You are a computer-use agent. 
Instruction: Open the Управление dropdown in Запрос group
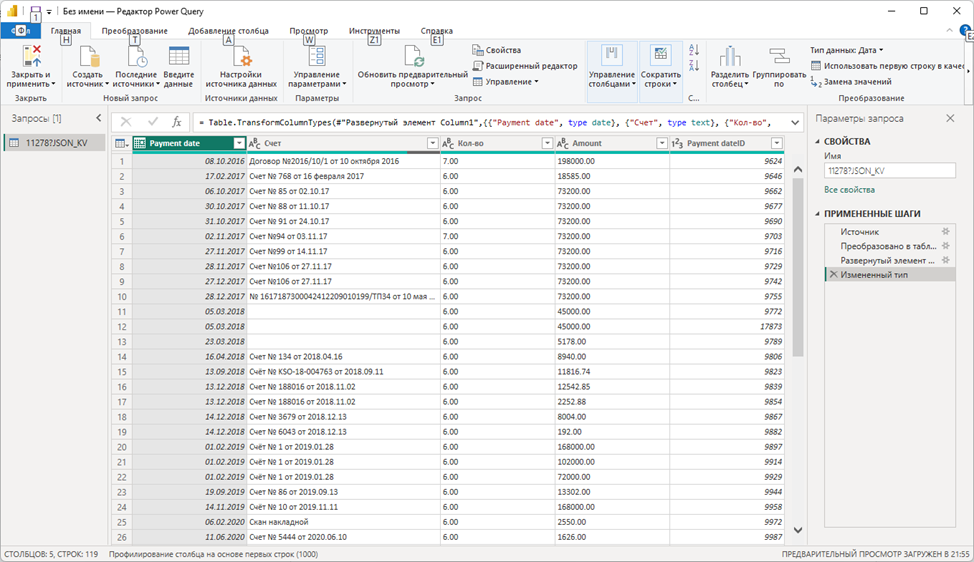505,82
